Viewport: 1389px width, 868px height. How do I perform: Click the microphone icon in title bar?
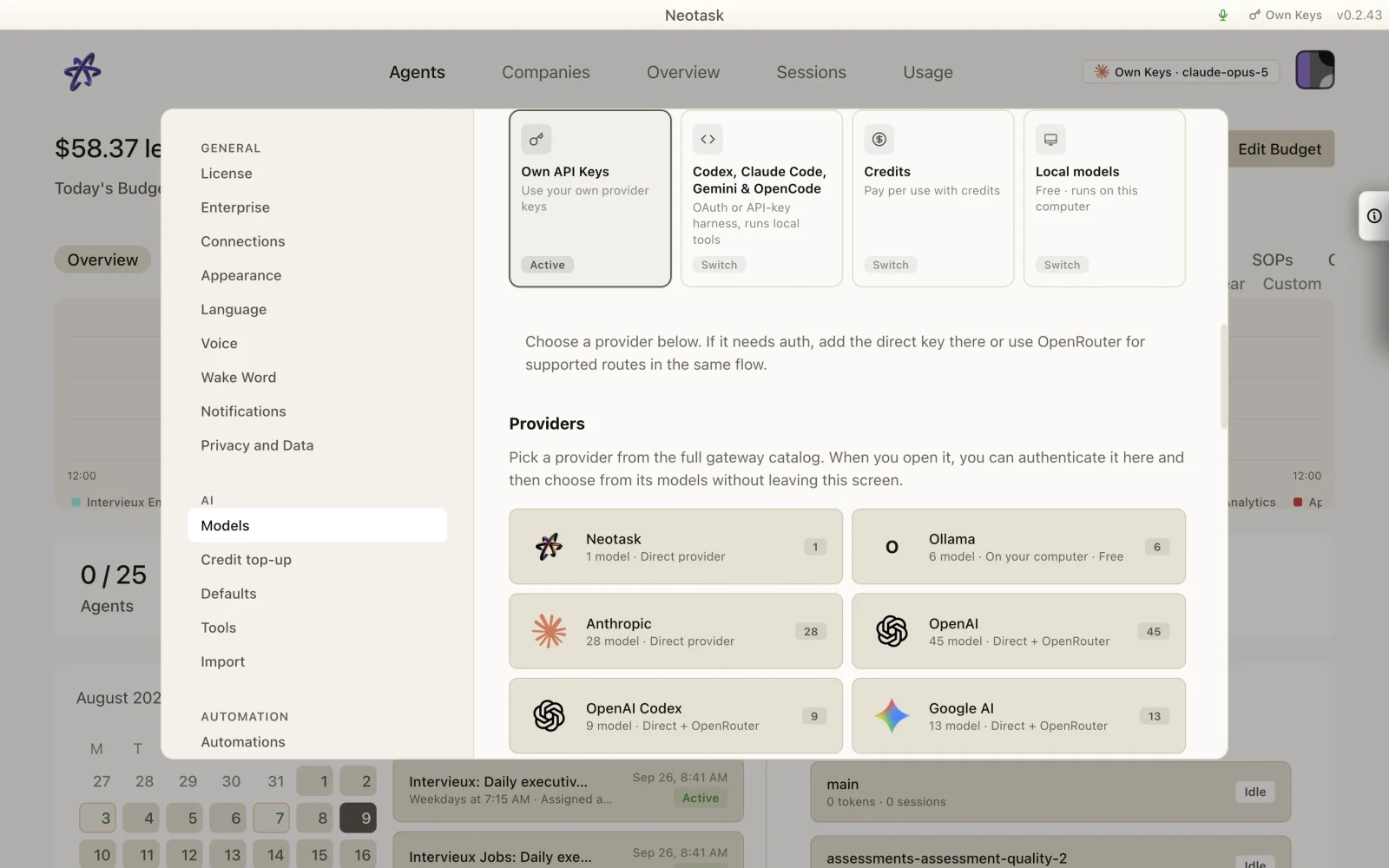[x=1222, y=15]
